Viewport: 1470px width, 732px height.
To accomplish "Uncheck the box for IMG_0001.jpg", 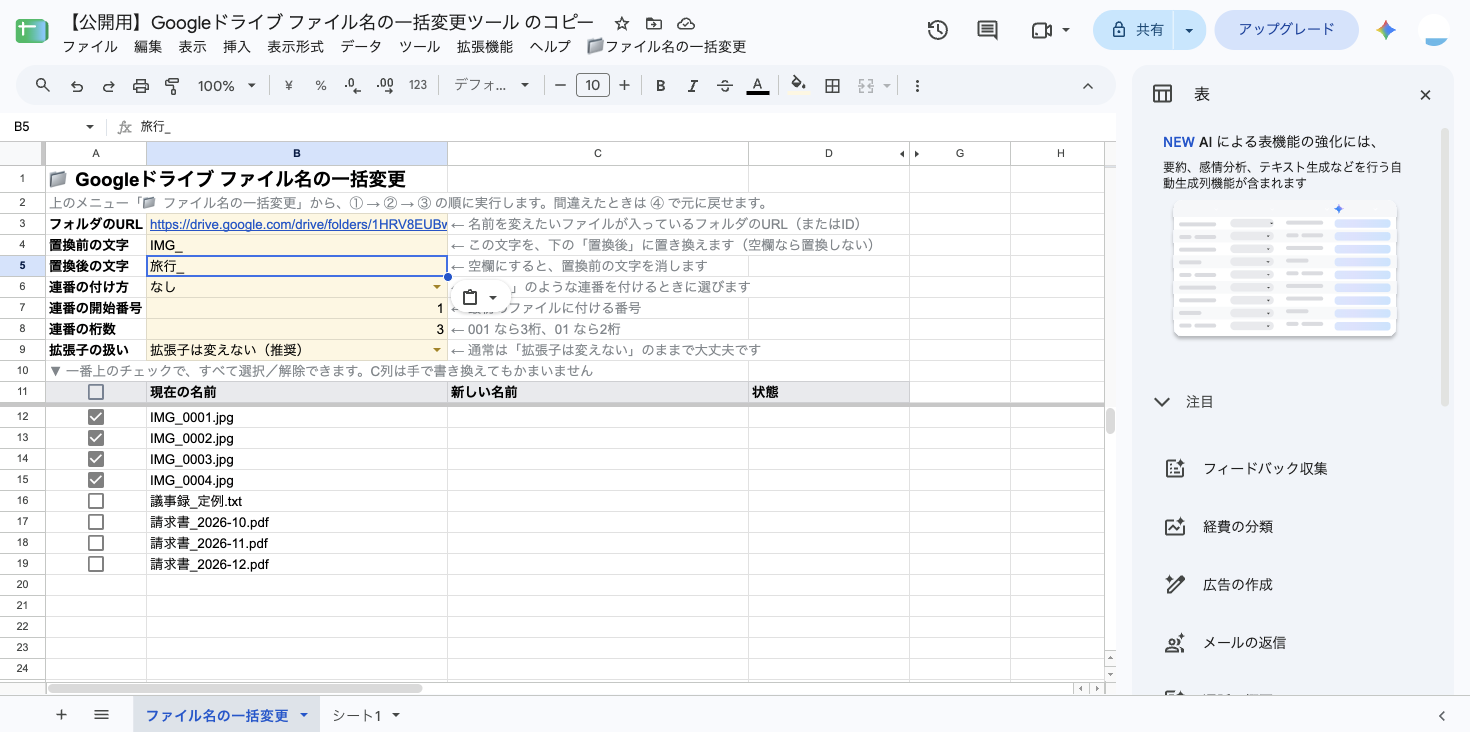I will [x=96, y=417].
